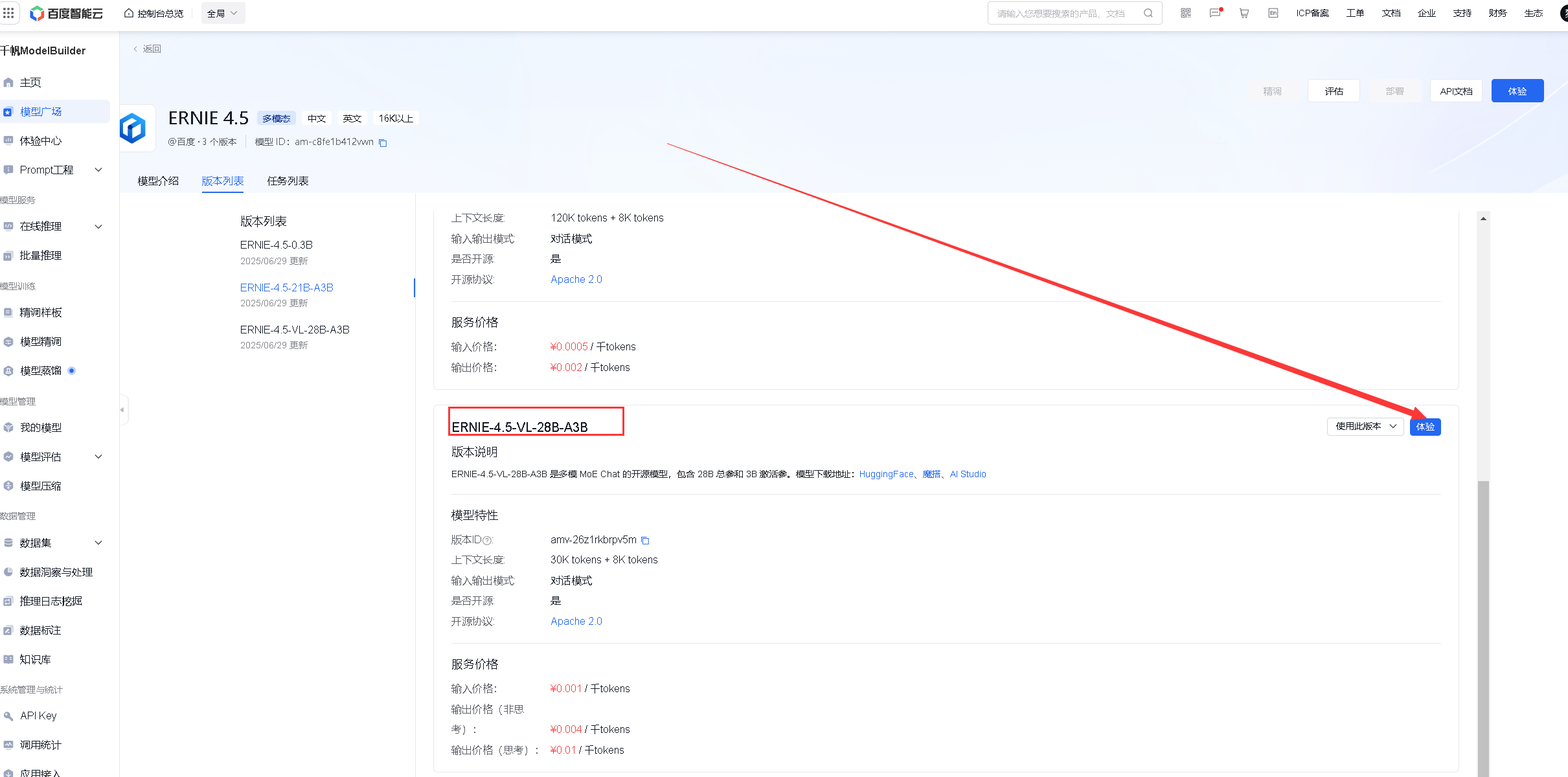
Task: Copy the model ID am-c8fe1b412vwn
Action: 383,142
